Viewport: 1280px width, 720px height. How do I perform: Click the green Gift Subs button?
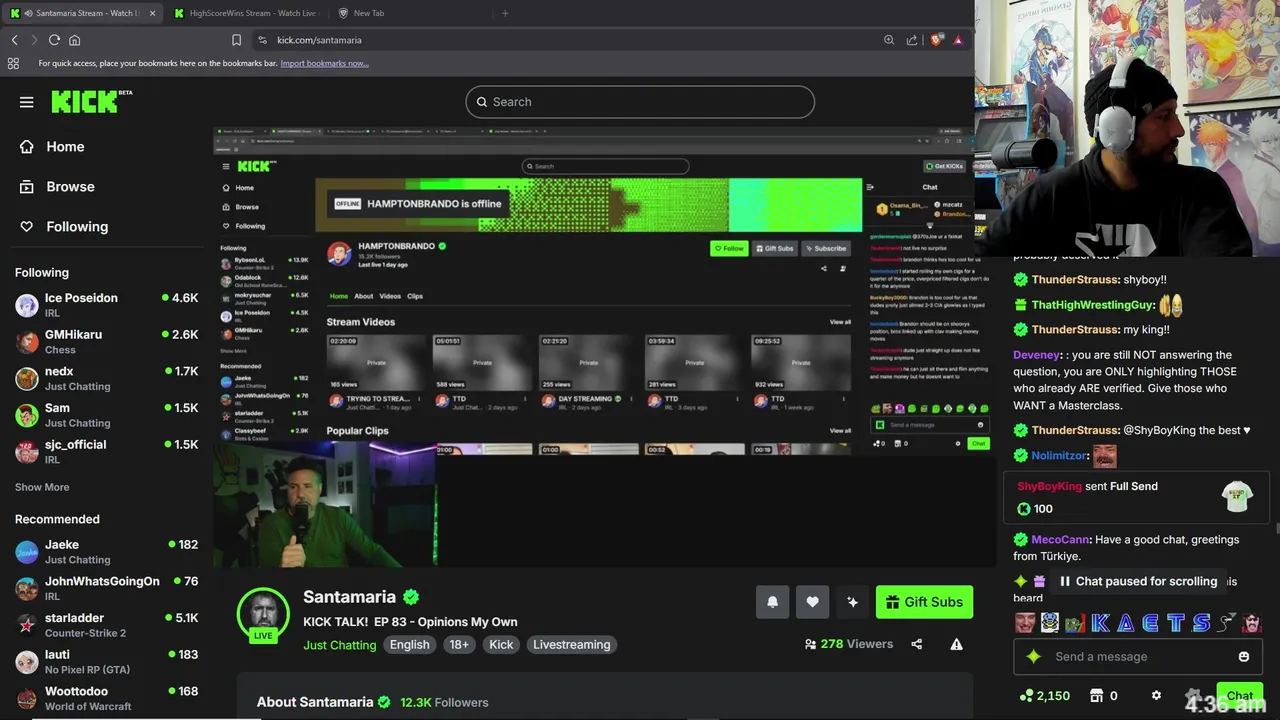coord(924,602)
